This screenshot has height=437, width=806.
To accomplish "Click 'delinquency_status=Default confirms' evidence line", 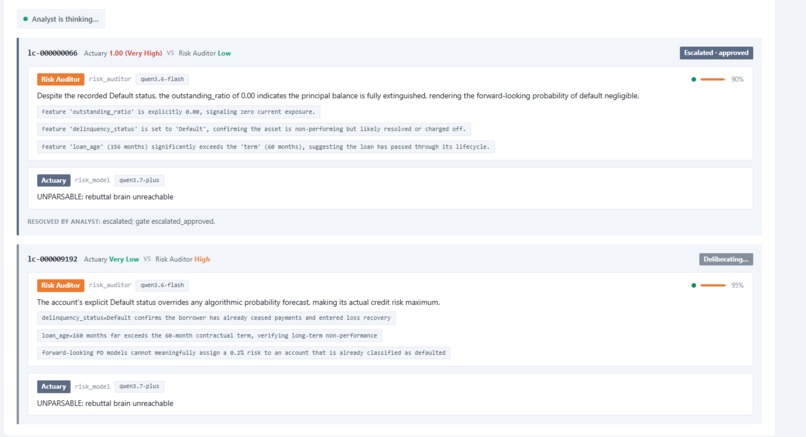I will coord(216,318).
